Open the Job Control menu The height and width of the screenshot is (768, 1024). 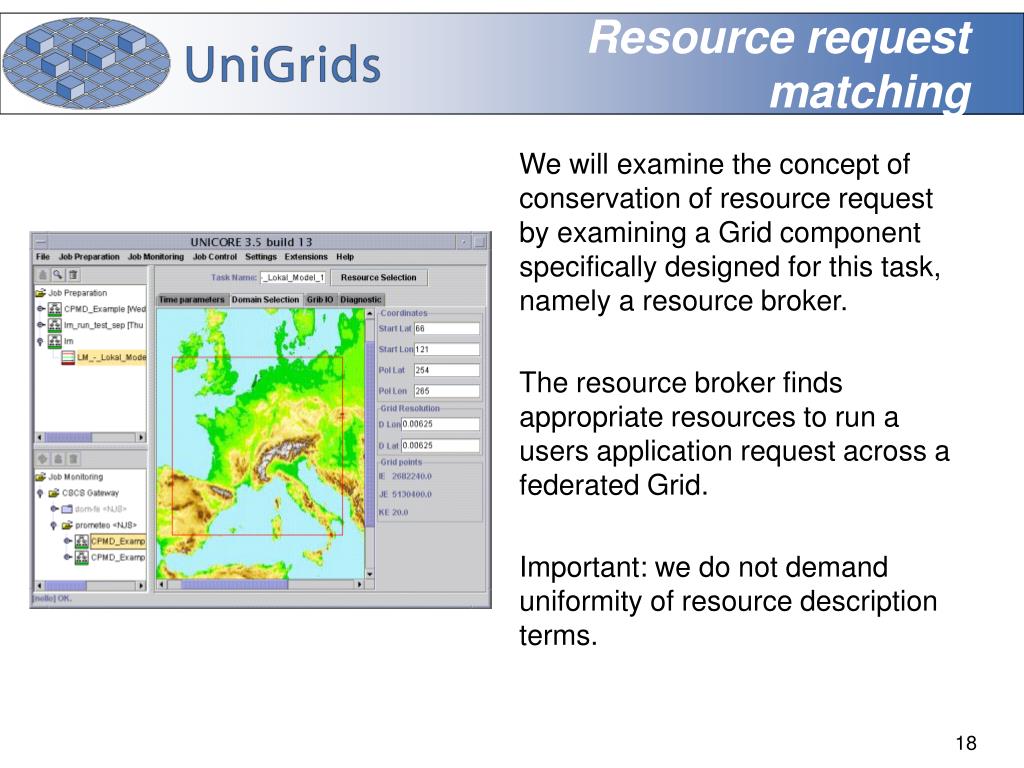pyautogui.click(x=215, y=257)
